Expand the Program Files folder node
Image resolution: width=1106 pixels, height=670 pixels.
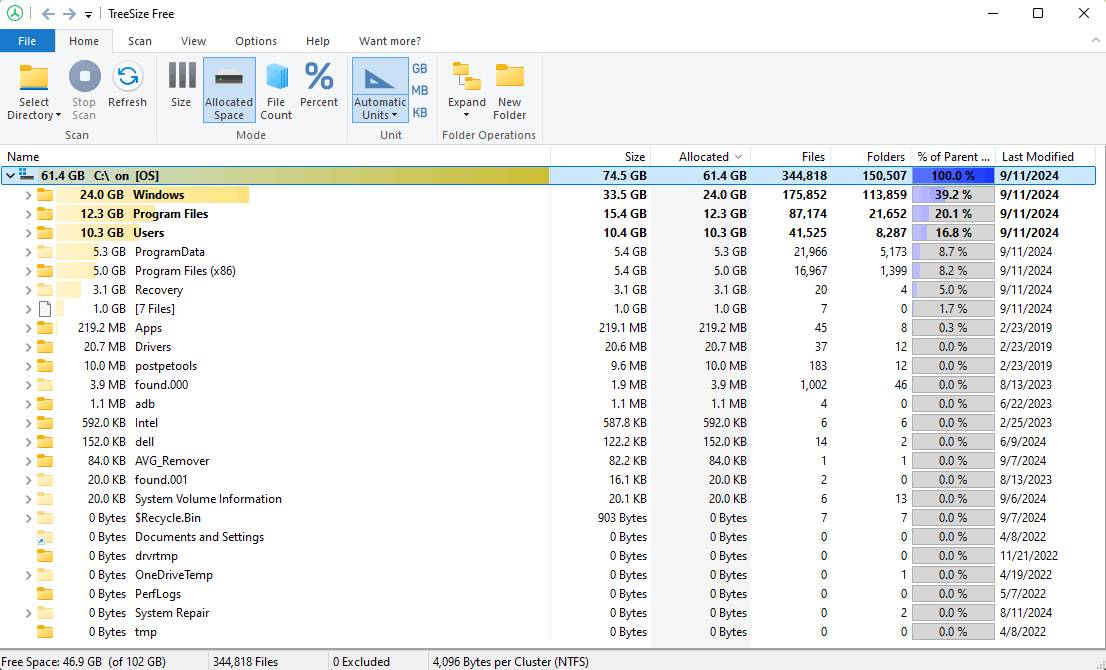(x=28, y=214)
